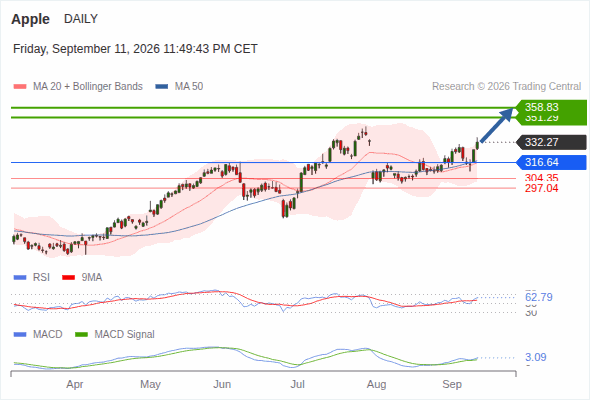Click the Jul label on time axis

(x=298, y=385)
